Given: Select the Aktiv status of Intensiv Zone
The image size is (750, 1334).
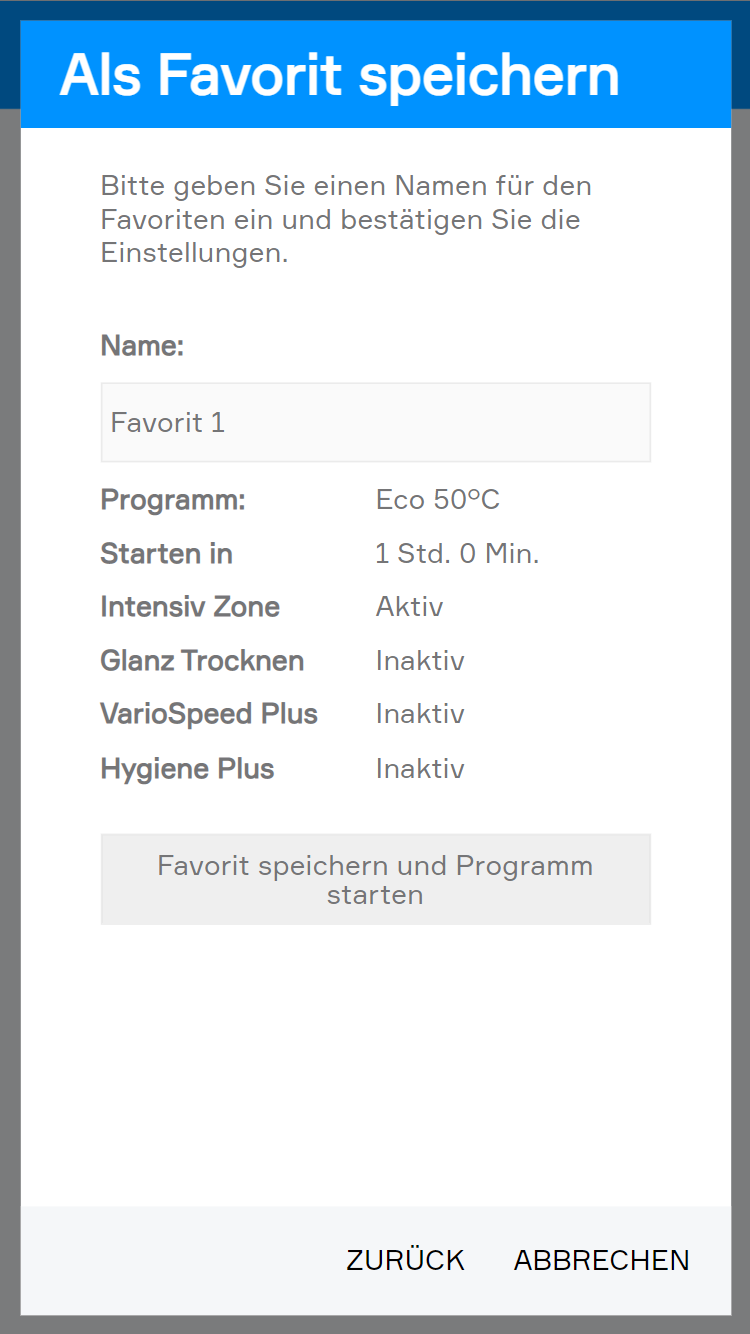Looking at the screenshot, I should (x=409, y=607).
